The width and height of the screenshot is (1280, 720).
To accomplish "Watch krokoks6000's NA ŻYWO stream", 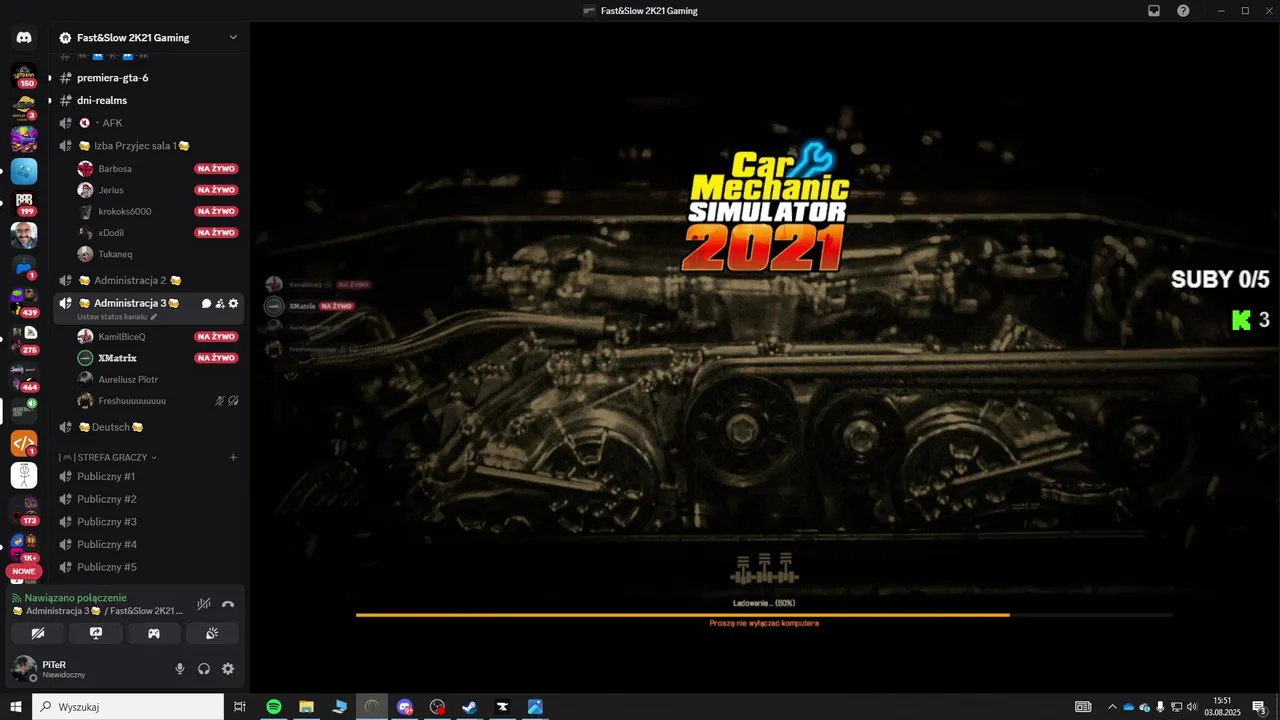I will point(216,211).
